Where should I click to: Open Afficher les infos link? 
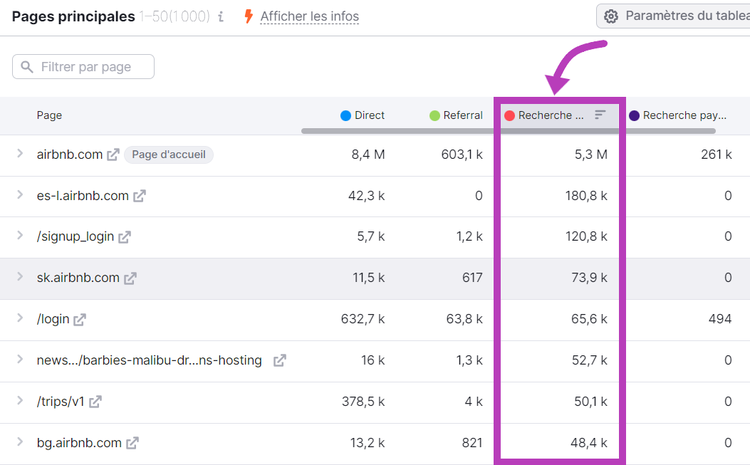[x=309, y=16]
